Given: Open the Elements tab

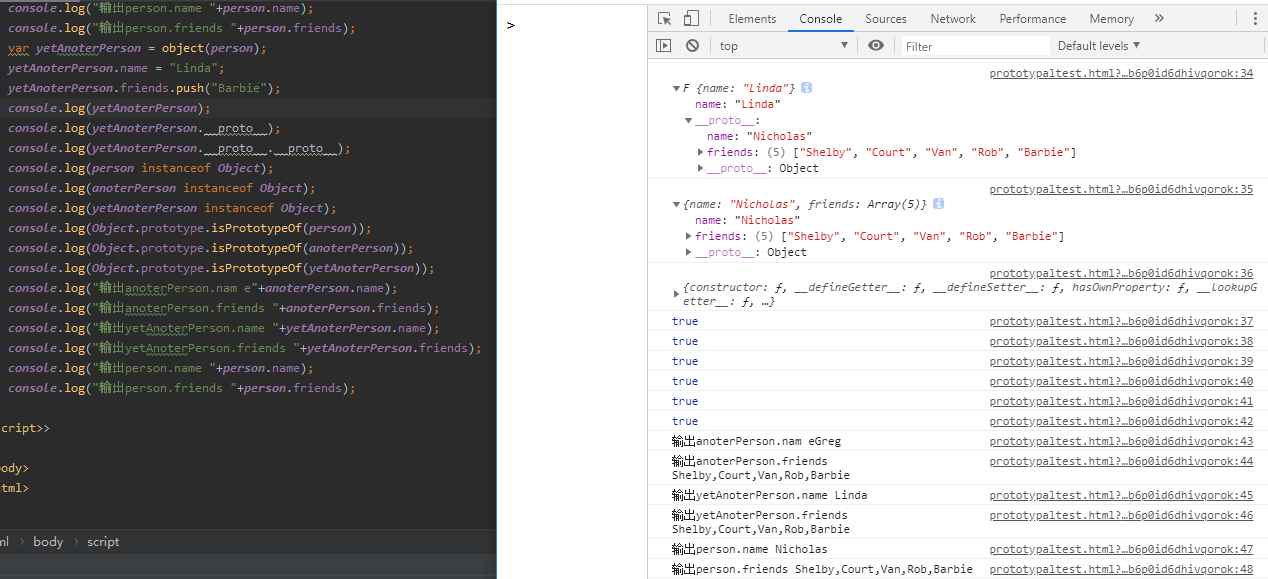Looking at the screenshot, I should 752,18.
